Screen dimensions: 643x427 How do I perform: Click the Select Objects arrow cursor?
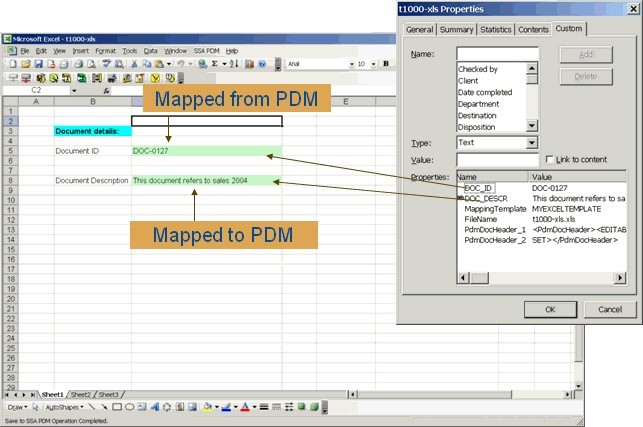tap(36, 407)
